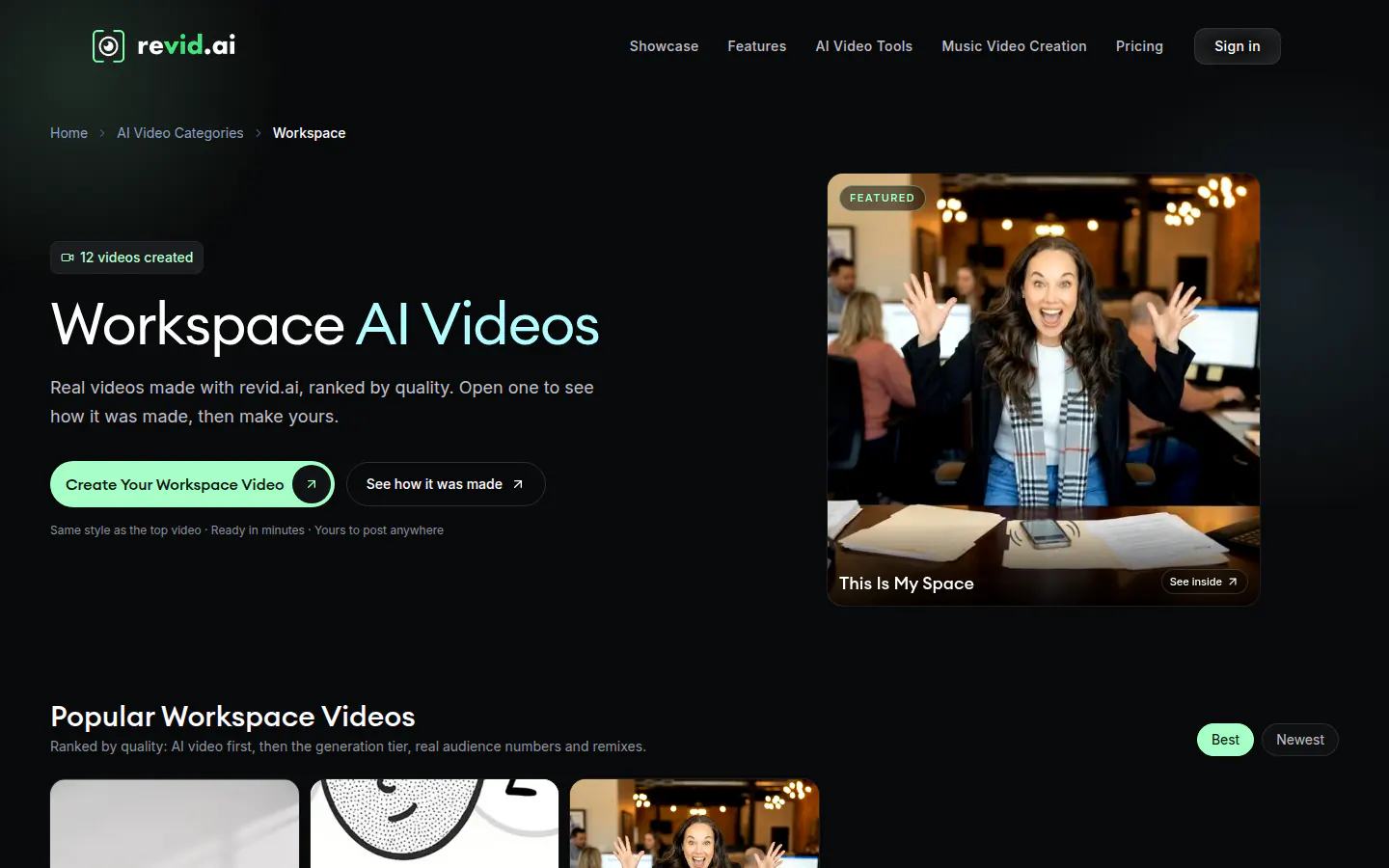Sort videos by Newest
Viewport: 1389px width, 868px height.
[x=1300, y=740]
